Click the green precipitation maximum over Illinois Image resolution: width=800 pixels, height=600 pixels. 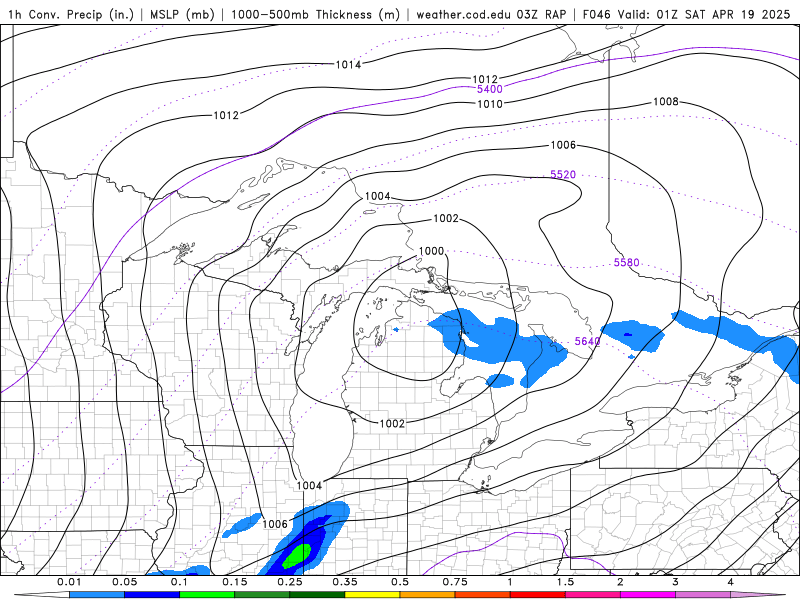point(297,555)
